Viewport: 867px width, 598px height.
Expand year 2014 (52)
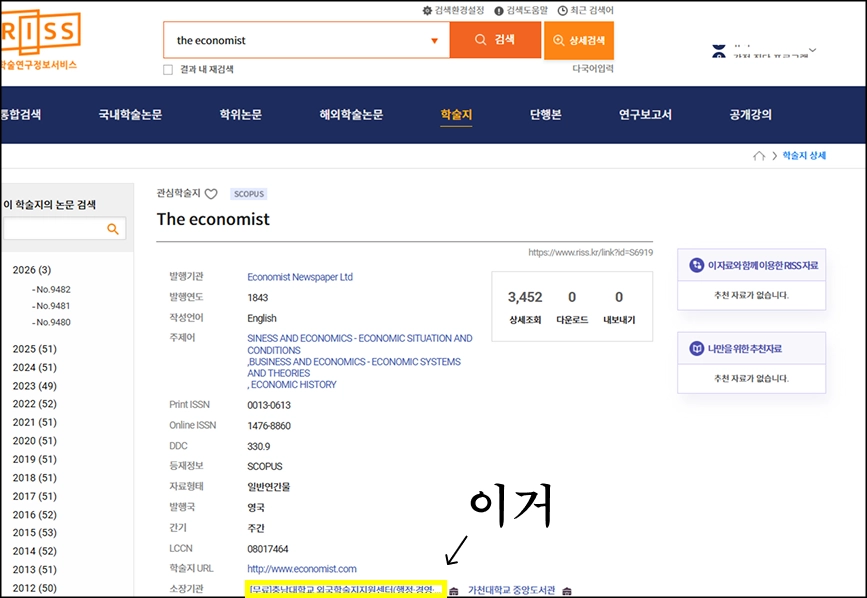[34, 551]
